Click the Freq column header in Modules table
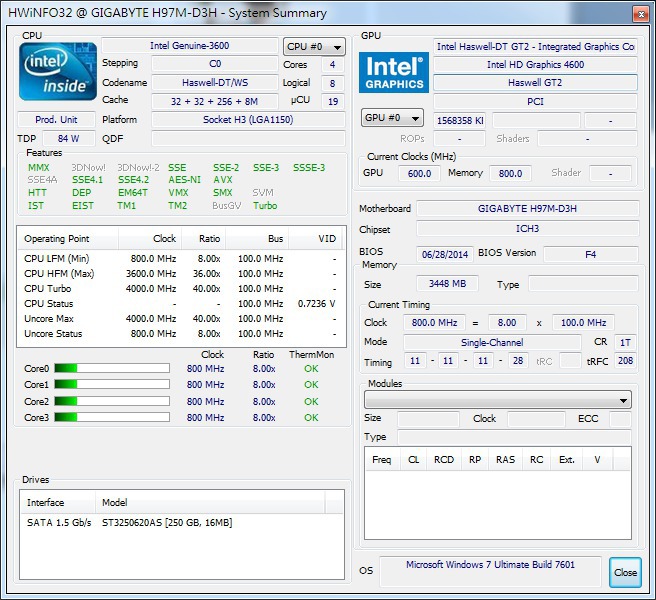This screenshot has width=656, height=600. tap(381, 460)
